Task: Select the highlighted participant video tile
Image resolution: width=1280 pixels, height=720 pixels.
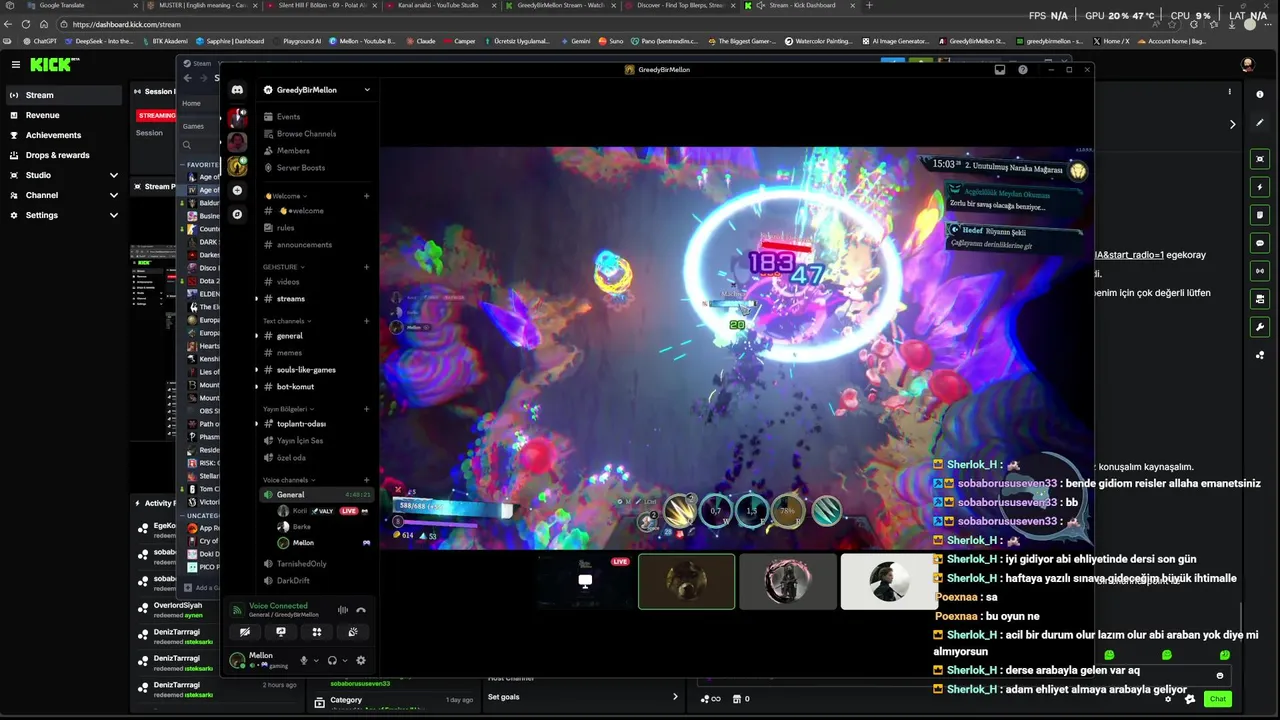Action: 686,582
